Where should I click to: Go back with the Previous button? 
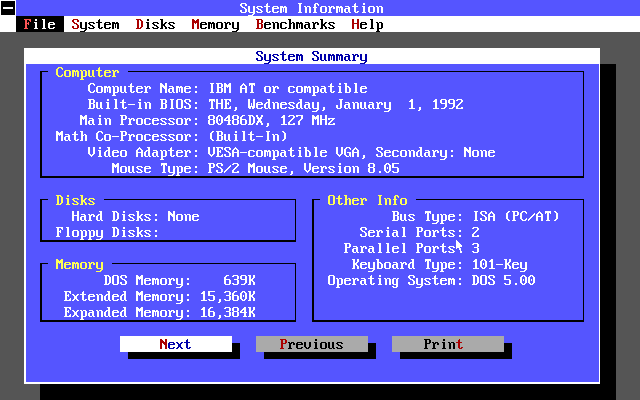[312, 344]
